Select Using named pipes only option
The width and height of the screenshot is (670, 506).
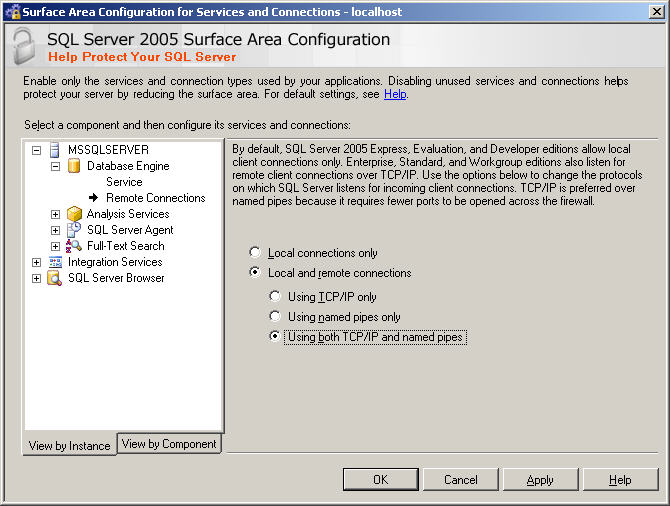coord(275,317)
